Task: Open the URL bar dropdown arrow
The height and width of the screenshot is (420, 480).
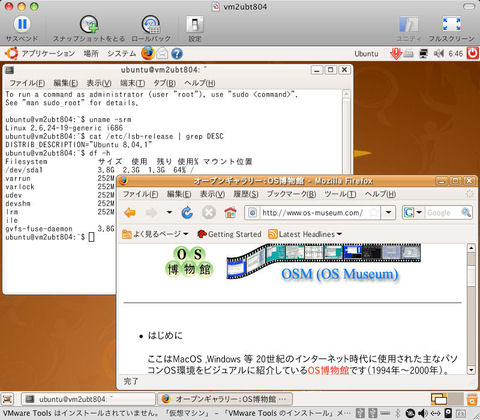Action: coord(388,212)
